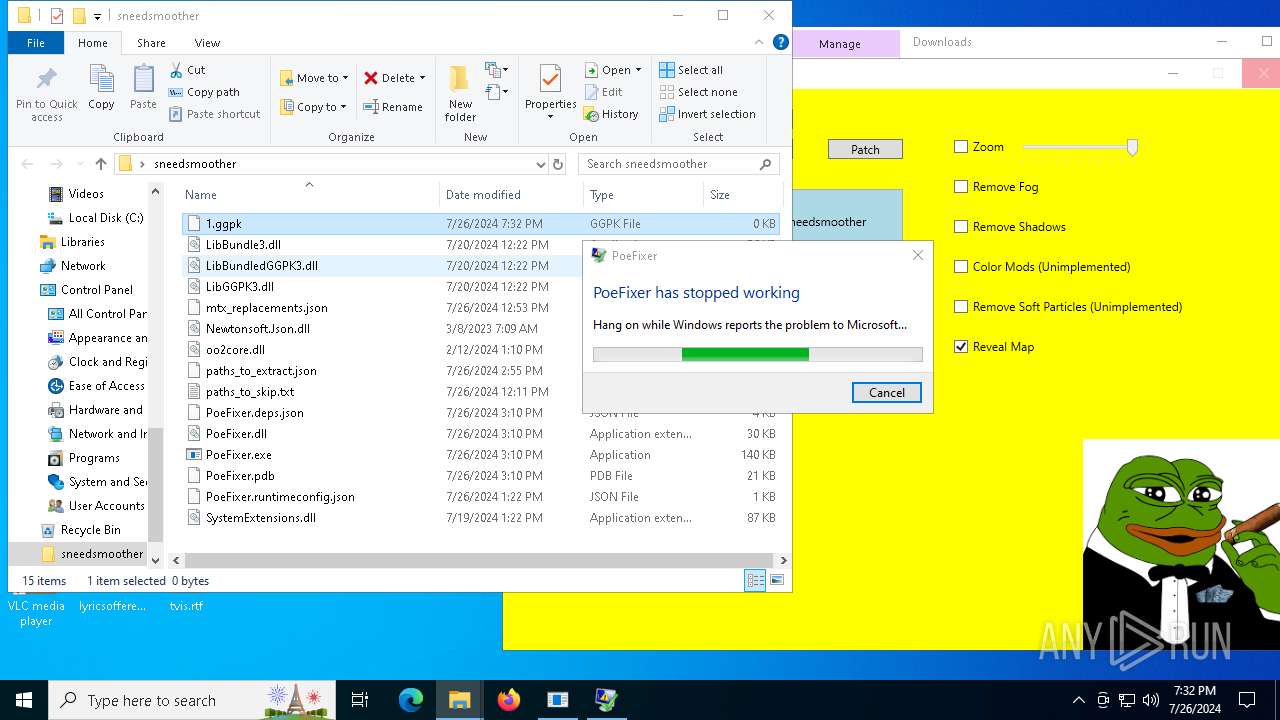Select Network in the navigation pane
The width and height of the screenshot is (1280, 720).
(83, 266)
